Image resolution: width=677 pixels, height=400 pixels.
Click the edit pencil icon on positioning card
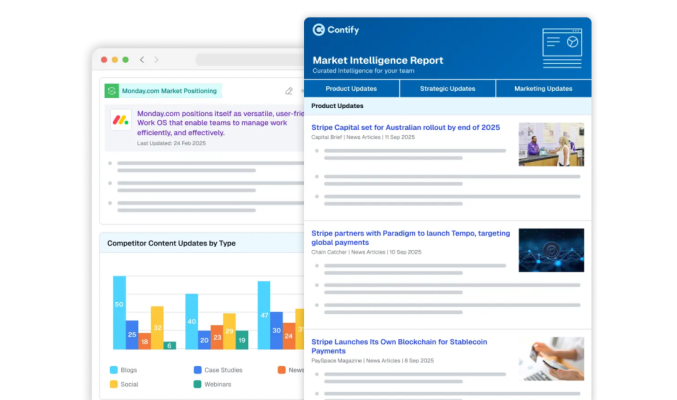pos(289,91)
